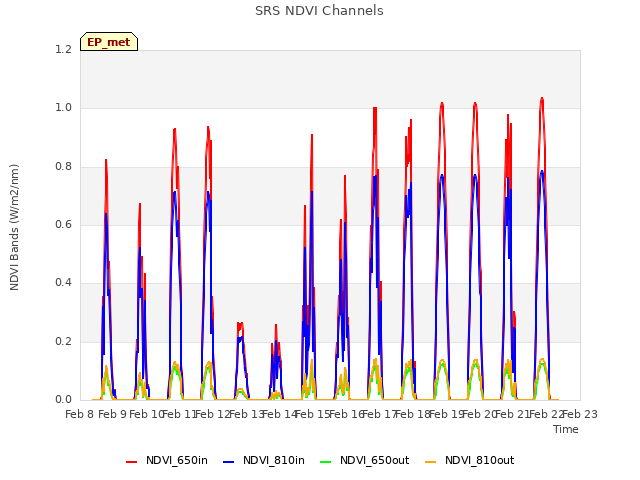Click the Feb 8 x-axis tick label
Viewport: 640px width, 480px height.
tap(80, 414)
